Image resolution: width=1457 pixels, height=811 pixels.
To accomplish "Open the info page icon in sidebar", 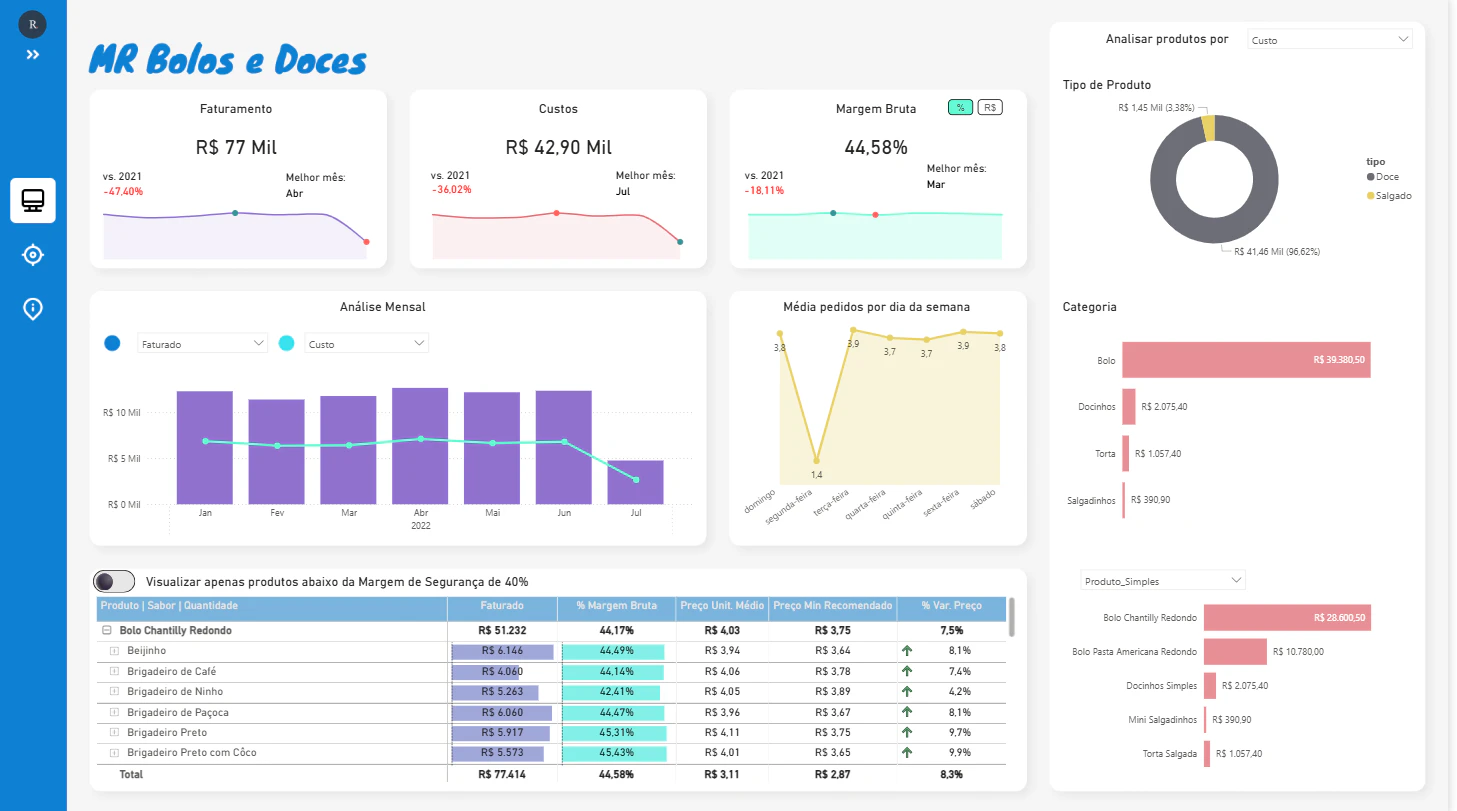I will (x=33, y=309).
